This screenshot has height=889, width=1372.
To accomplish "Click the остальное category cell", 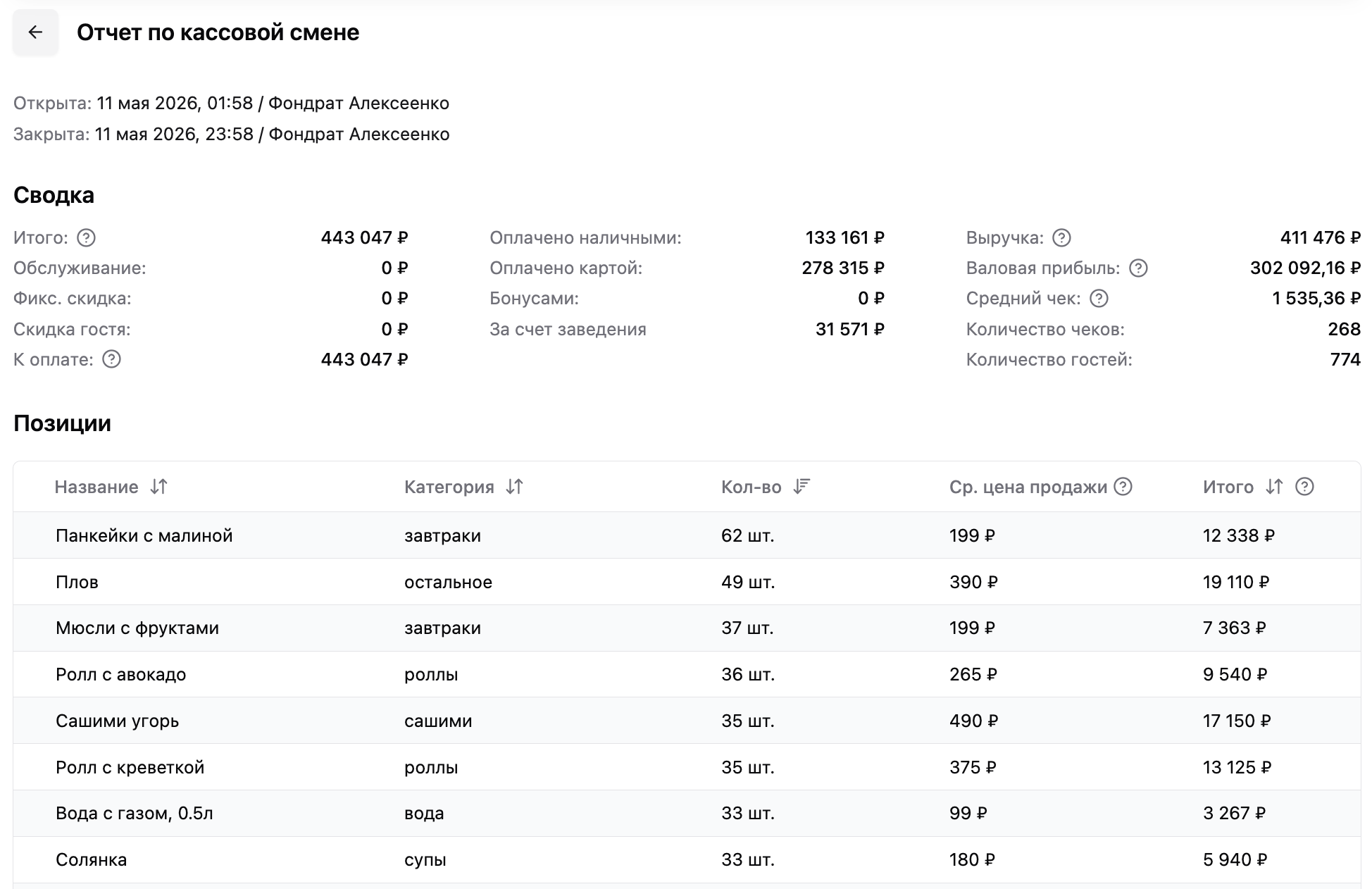I will click(x=449, y=582).
